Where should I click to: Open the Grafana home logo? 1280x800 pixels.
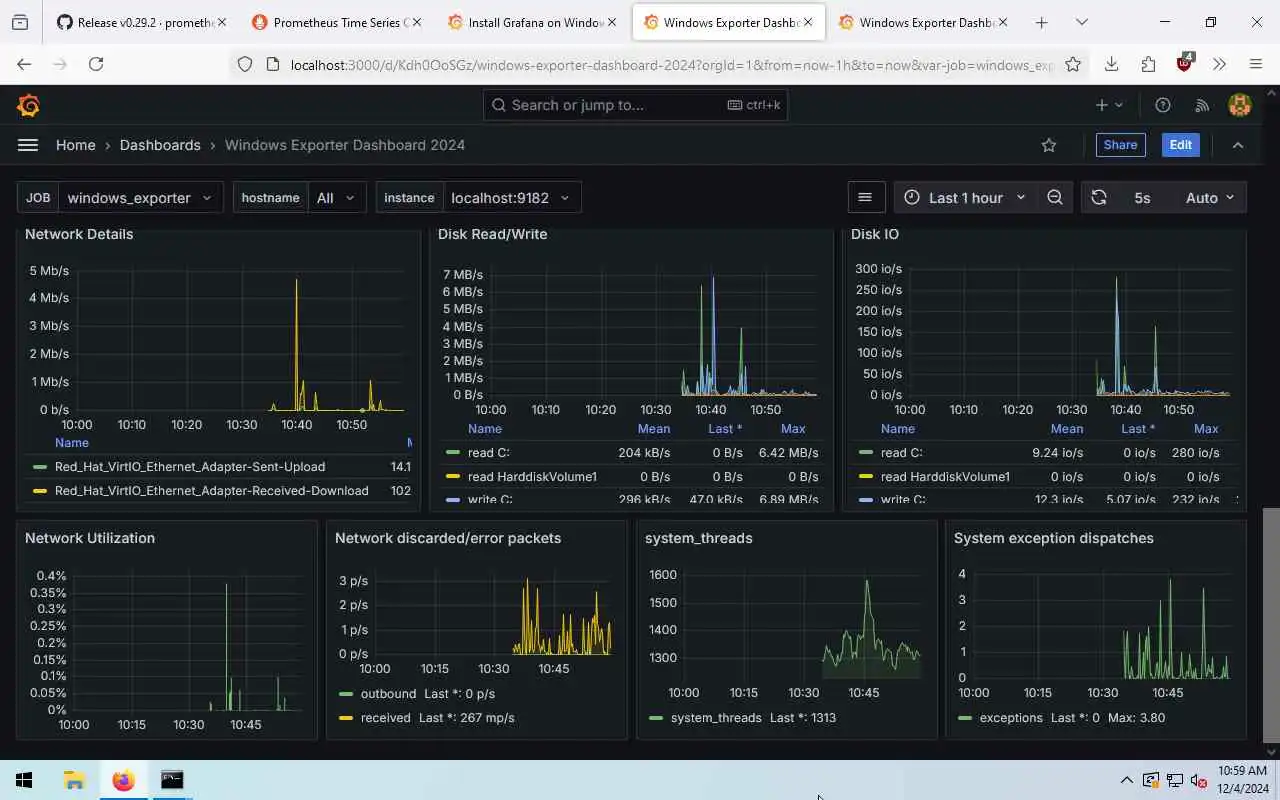[29, 105]
